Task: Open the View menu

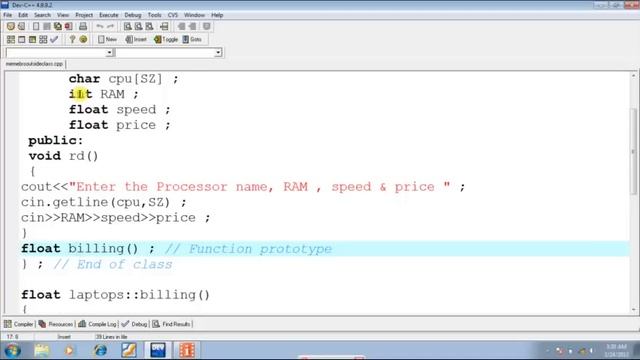Action: tap(63, 15)
